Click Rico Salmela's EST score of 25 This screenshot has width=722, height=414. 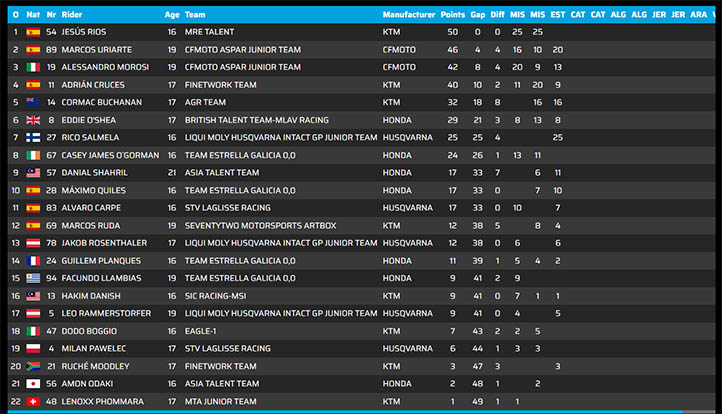558,138
